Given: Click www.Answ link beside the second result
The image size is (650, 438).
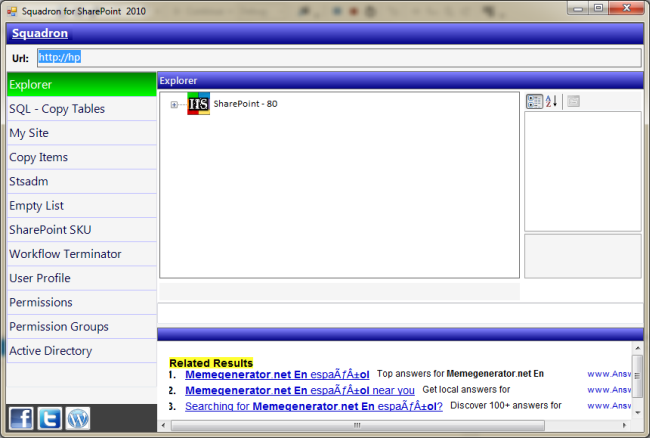Looking at the screenshot, I should tap(609, 390).
